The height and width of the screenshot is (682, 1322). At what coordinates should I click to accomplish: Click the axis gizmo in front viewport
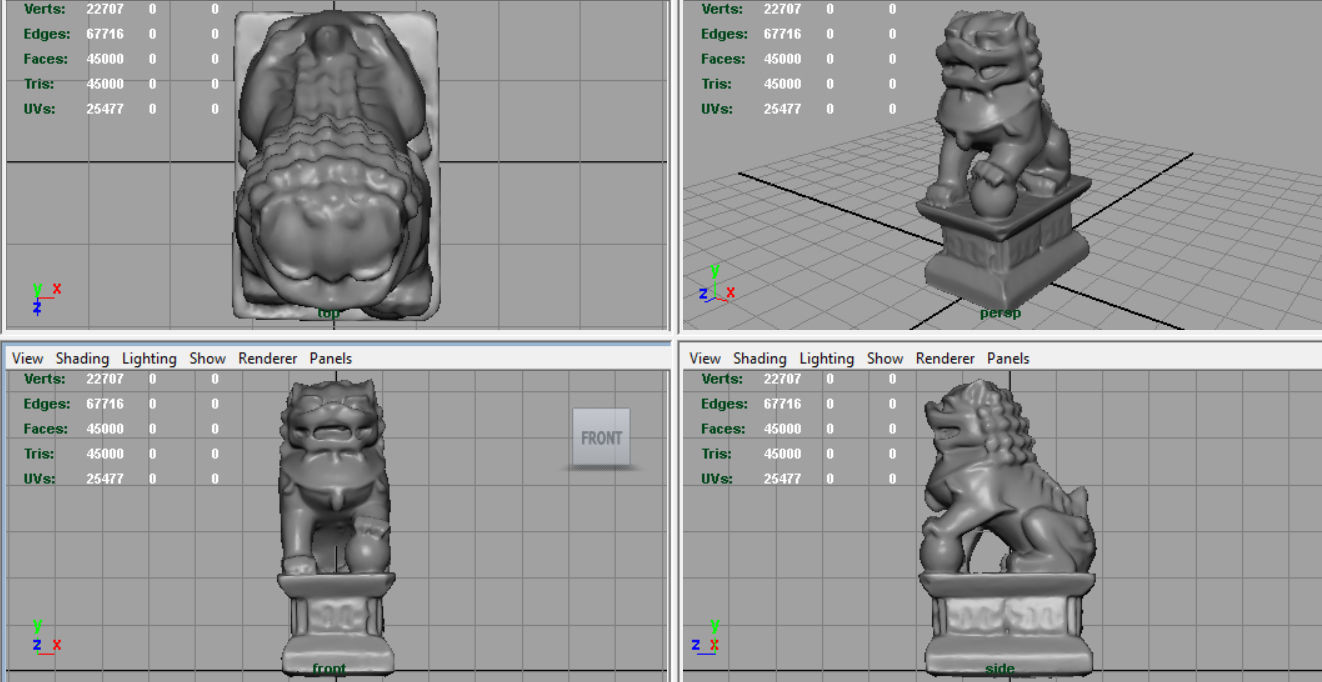pyautogui.click(x=45, y=637)
